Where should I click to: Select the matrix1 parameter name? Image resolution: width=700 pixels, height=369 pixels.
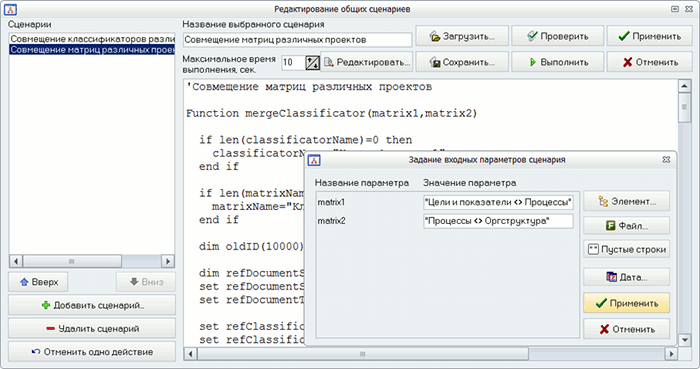pos(331,202)
